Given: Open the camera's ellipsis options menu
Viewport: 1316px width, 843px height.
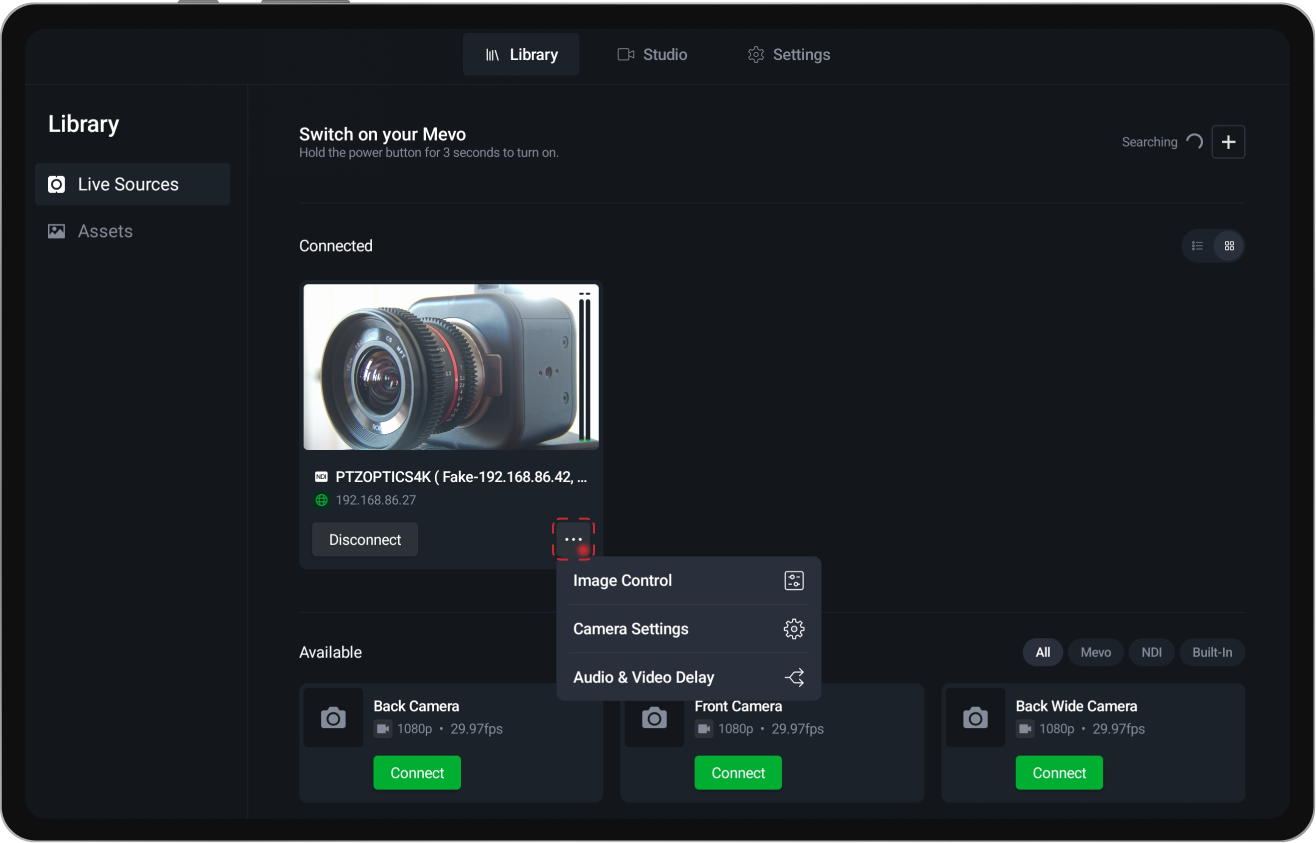Looking at the screenshot, I should point(574,538).
